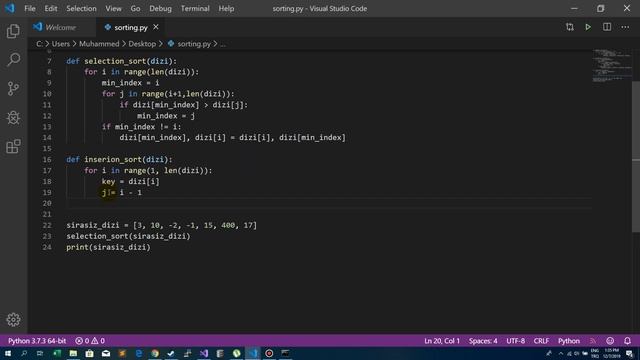This screenshot has width=640, height=360.
Task: Open the Extensions view
Action: pyautogui.click(x=13, y=146)
